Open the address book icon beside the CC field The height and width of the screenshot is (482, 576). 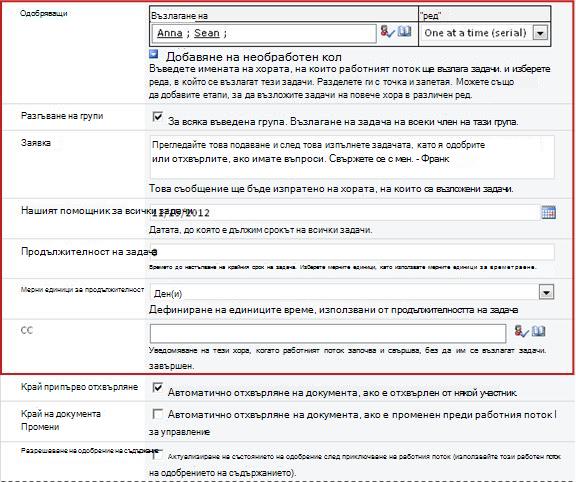[x=539, y=331]
